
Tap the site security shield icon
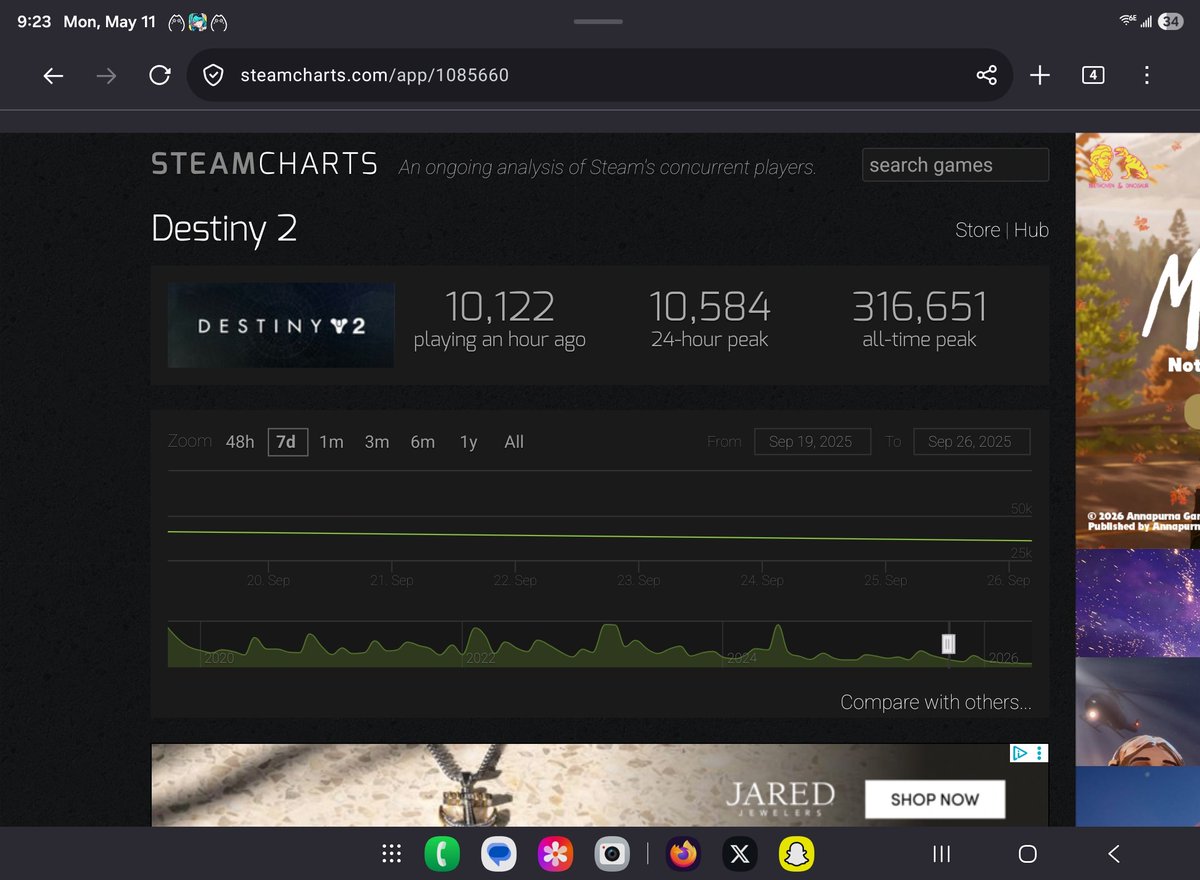tap(213, 76)
